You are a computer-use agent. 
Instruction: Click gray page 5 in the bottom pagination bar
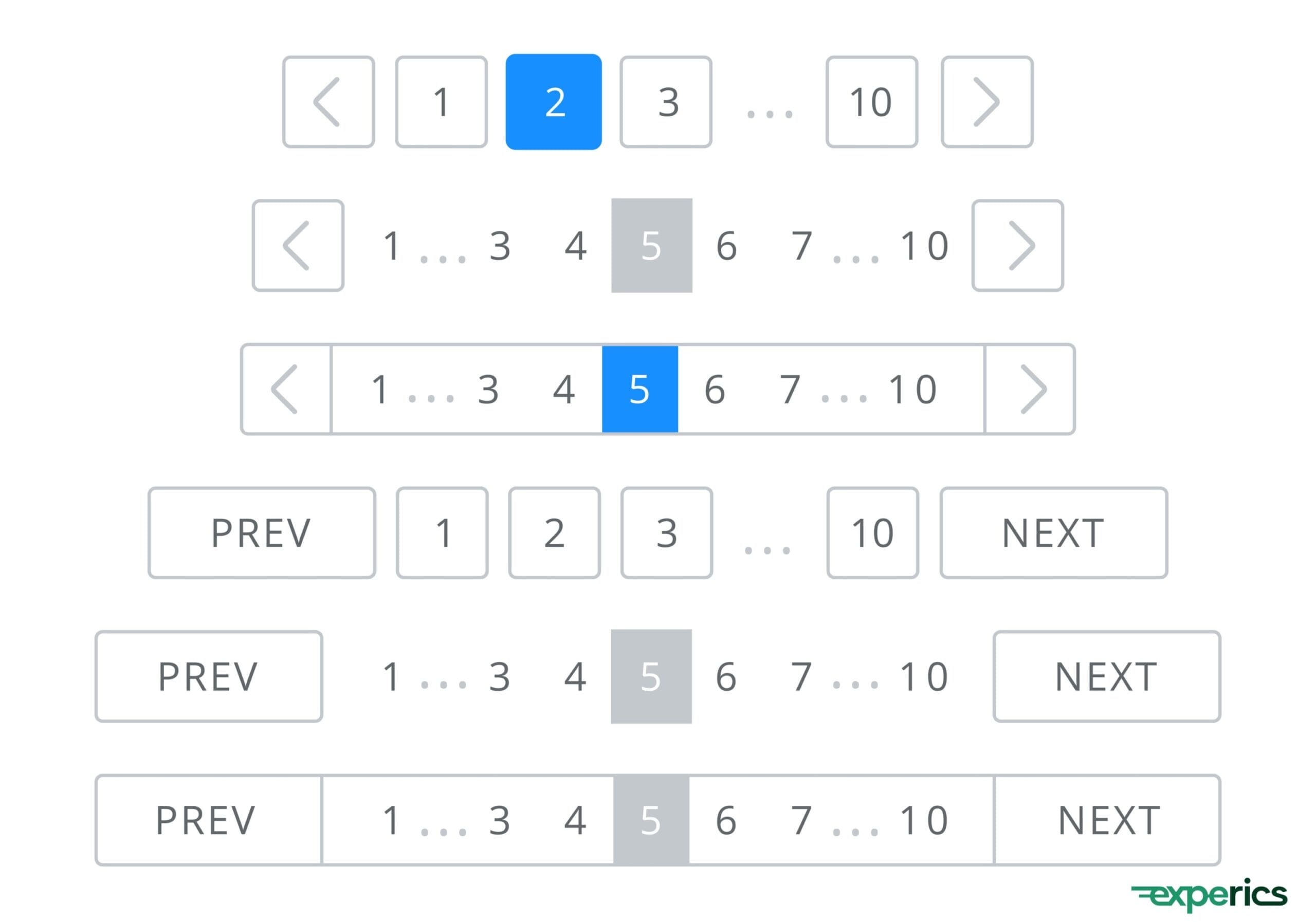click(651, 820)
